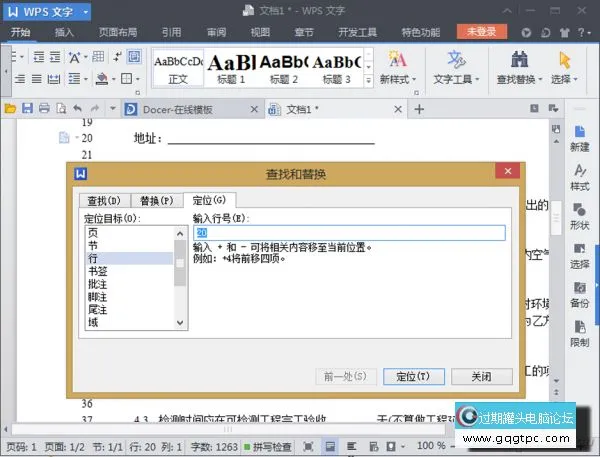600x457 pixels.
Task: Click the 选择 cursor icon in ribbon
Action: point(565,60)
